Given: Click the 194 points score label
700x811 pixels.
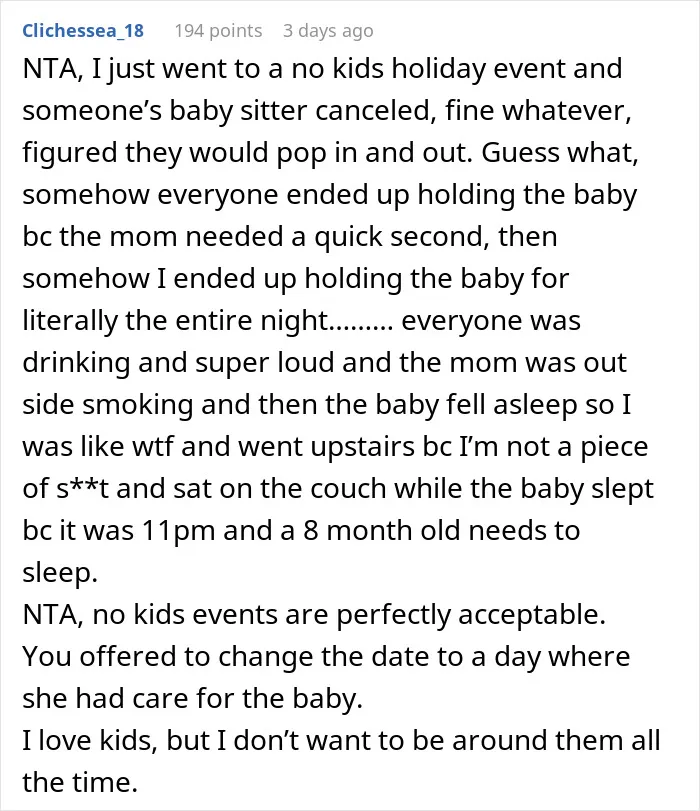Looking at the screenshot, I should 218,31.
